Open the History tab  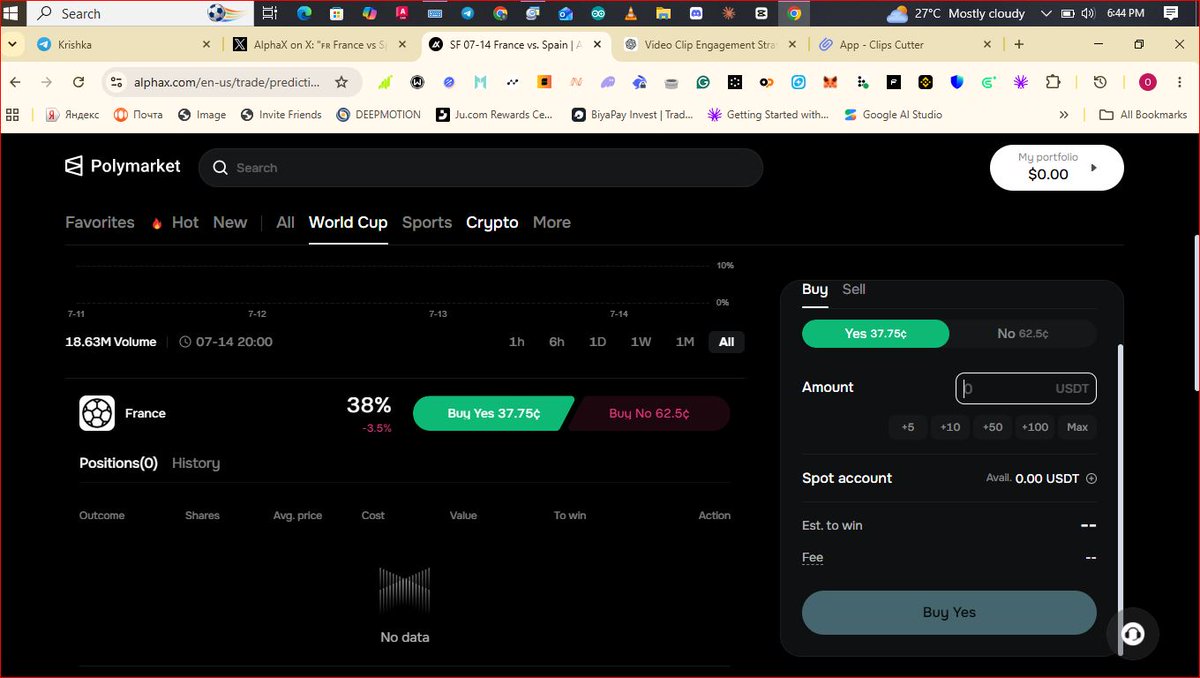tap(196, 464)
